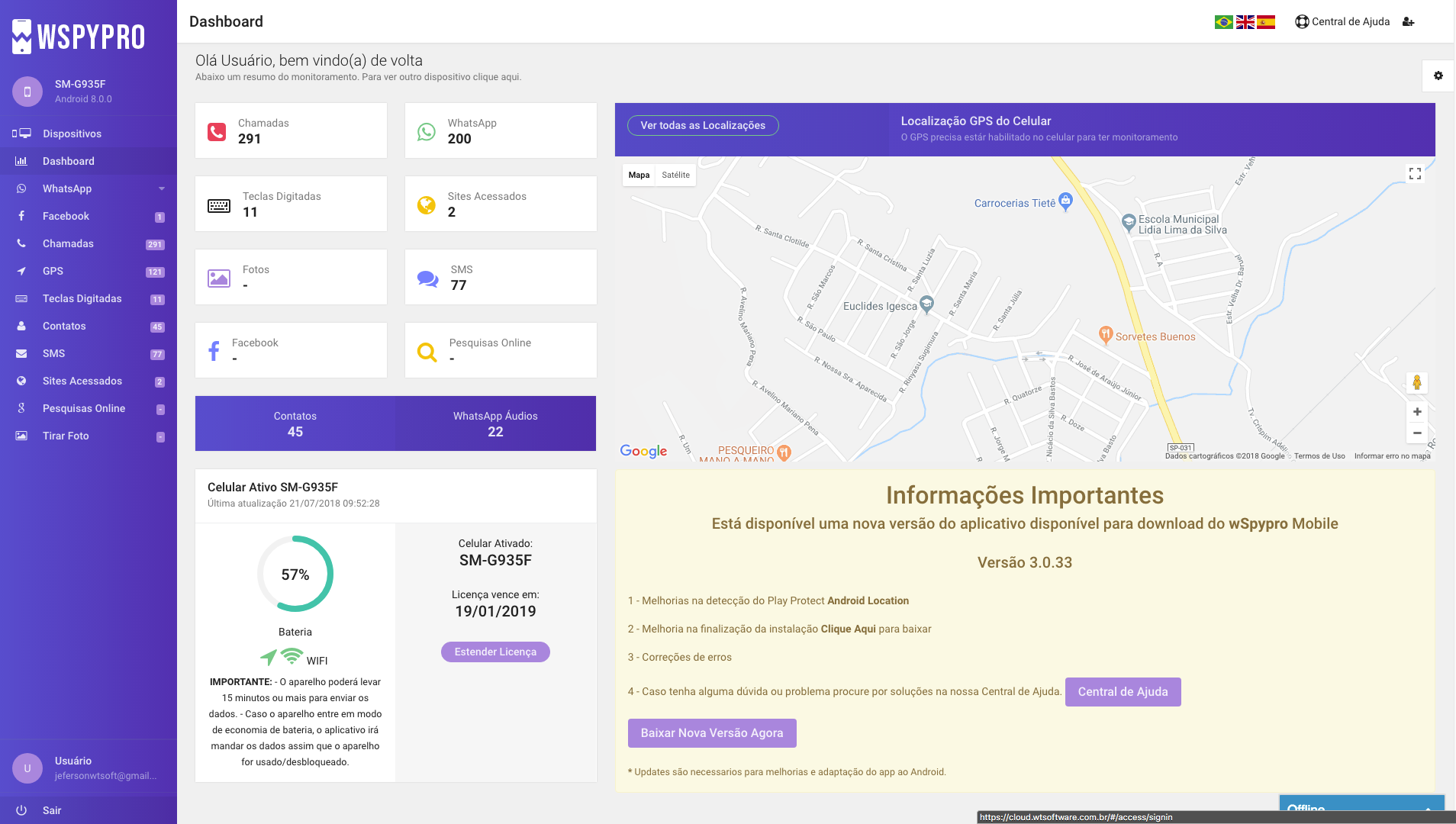Switch interface language using the Spanish flag
This screenshot has height=824, width=1456.
point(1266,21)
